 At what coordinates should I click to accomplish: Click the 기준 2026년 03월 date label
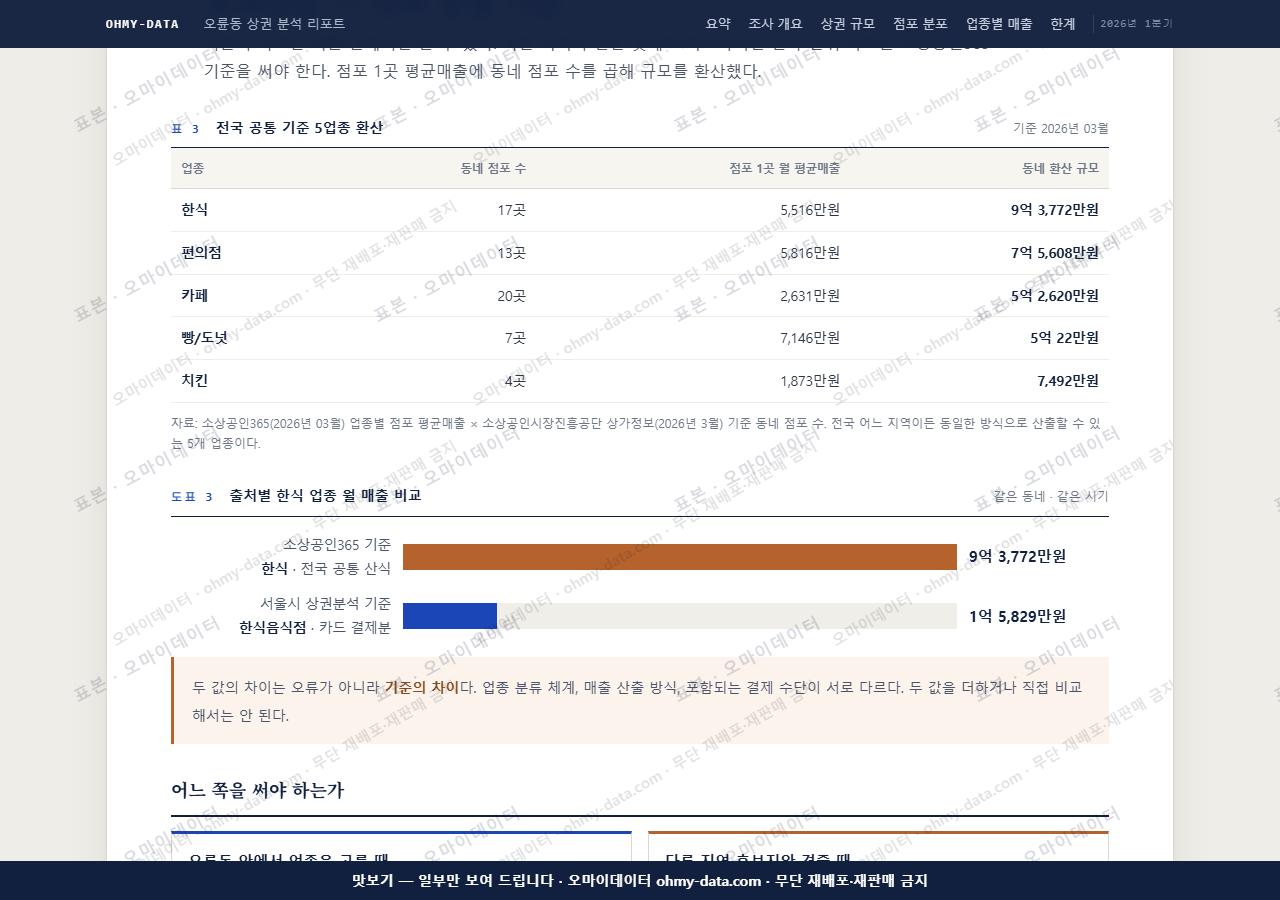tap(1061, 128)
